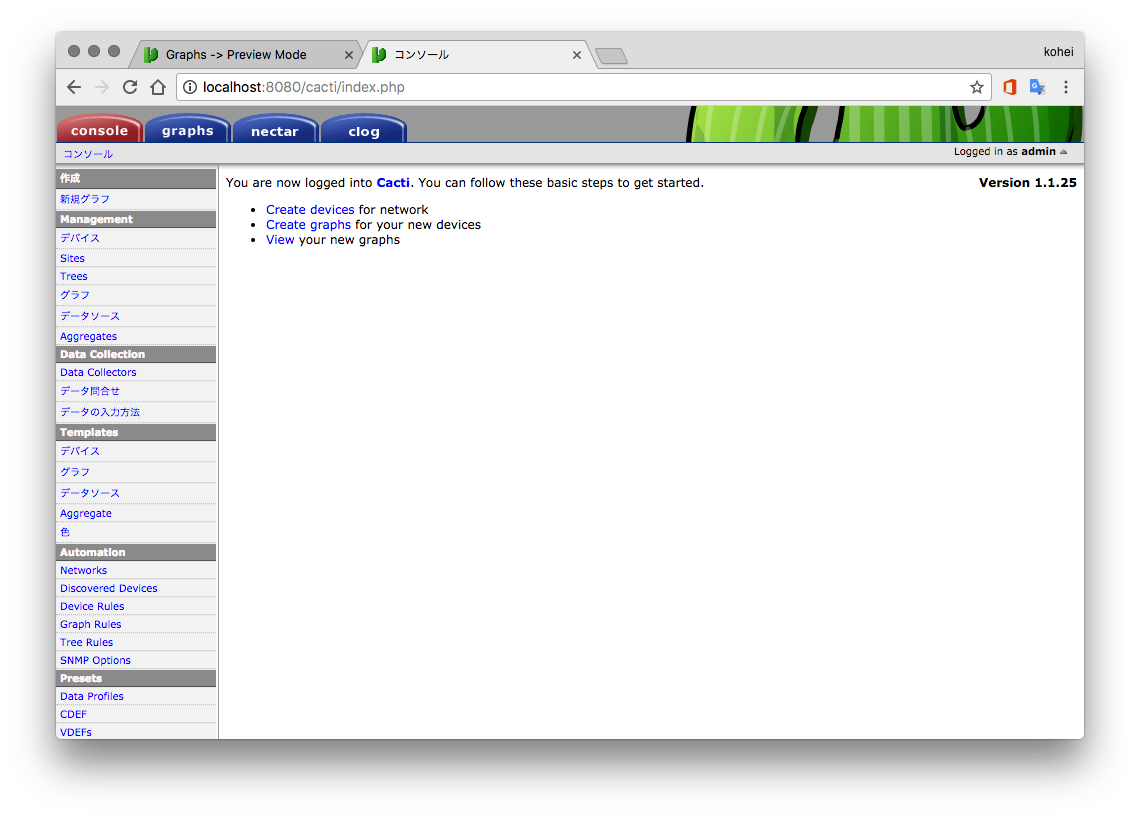Open a new browser tab
The height and width of the screenshot is (819, 1140).
611,56
